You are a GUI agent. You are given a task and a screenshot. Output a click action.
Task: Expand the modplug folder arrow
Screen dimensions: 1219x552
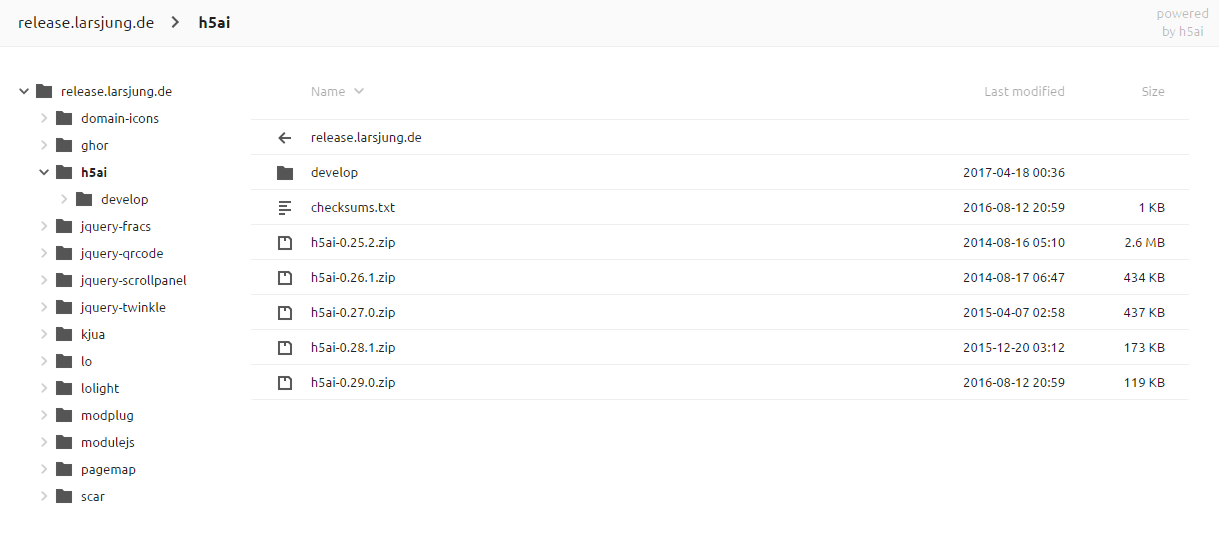[x=44, y=416]
